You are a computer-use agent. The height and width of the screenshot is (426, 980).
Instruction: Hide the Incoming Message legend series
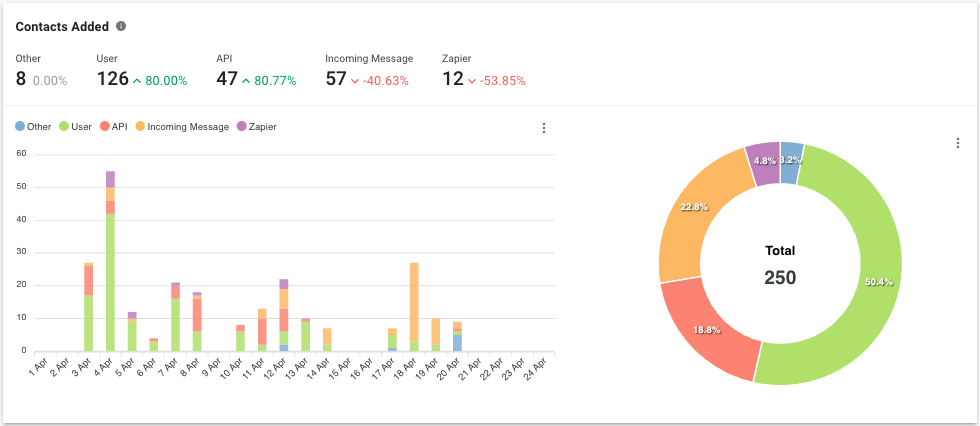tap(182, 127)
